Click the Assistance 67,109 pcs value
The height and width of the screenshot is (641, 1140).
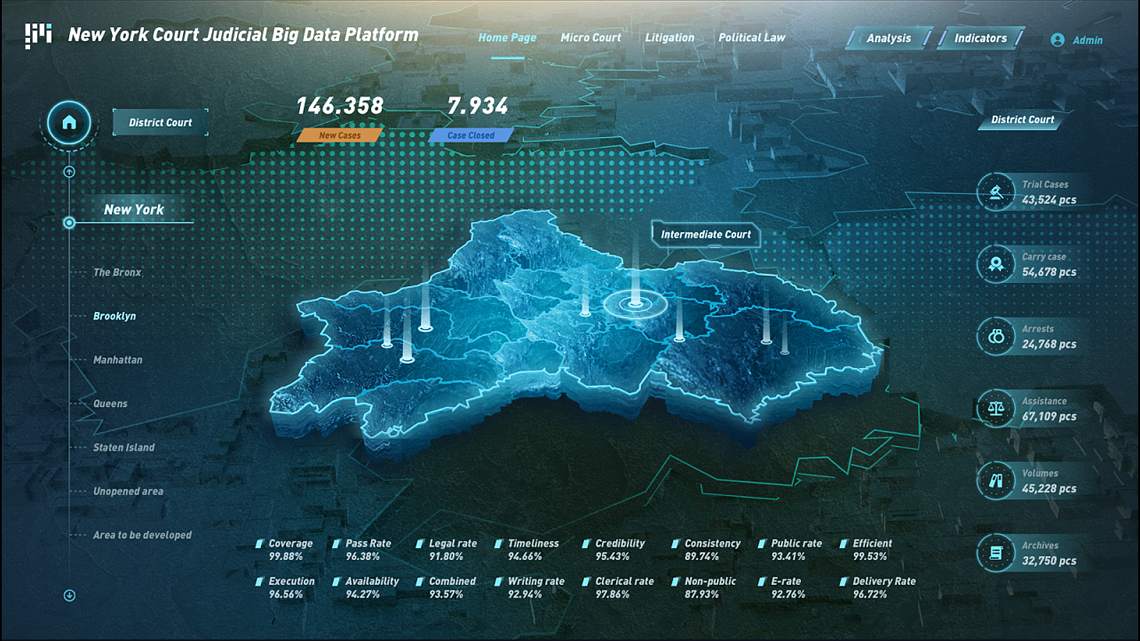(x=1049, y=416)
